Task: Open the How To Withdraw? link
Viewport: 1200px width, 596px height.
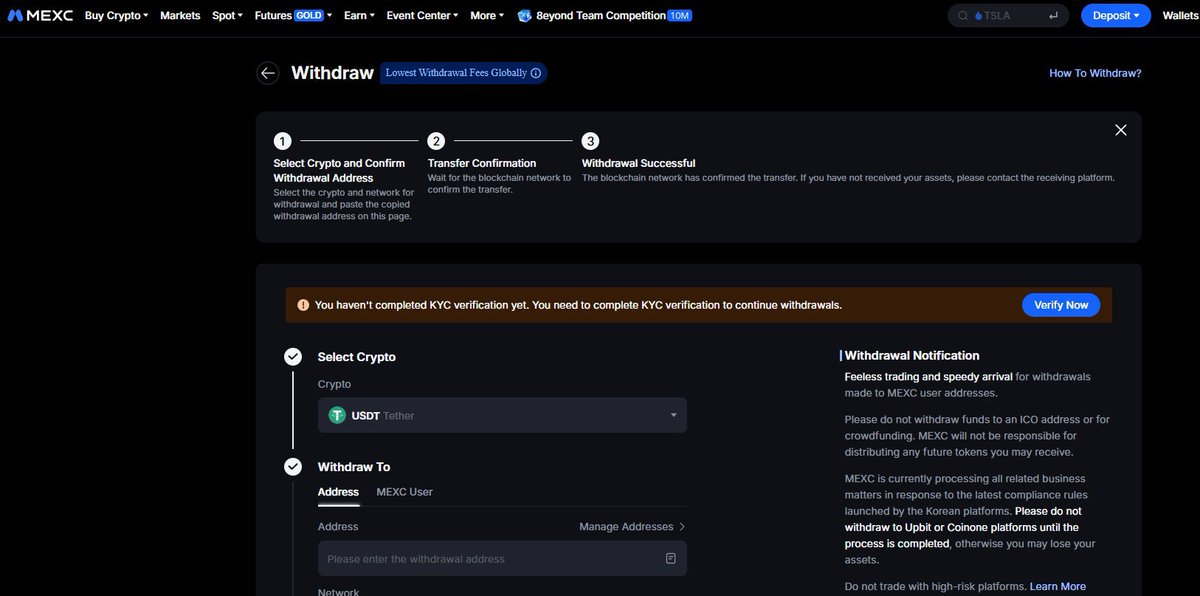Action: click(1095, 73)
